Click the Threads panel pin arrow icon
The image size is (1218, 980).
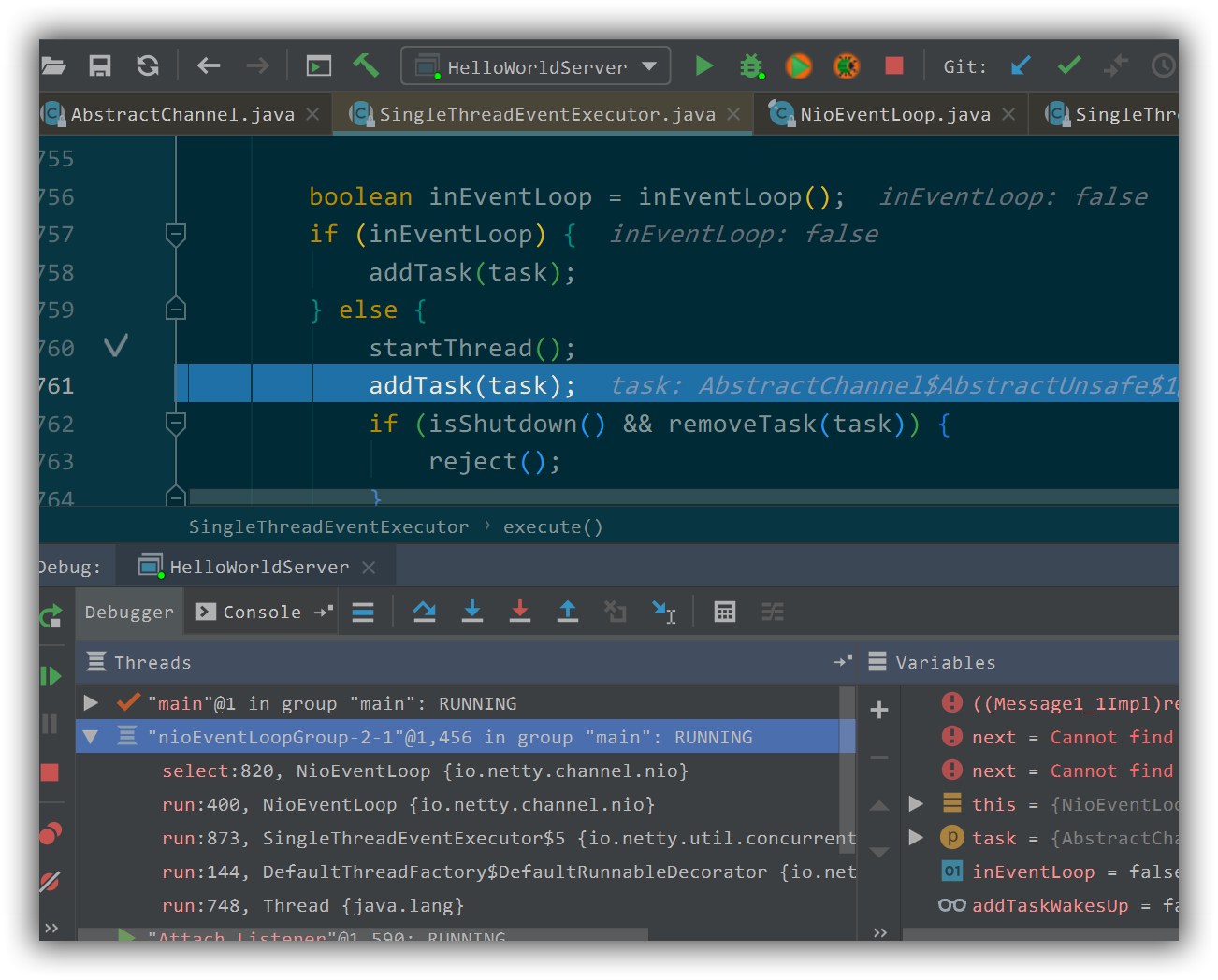tap(842, 662)
